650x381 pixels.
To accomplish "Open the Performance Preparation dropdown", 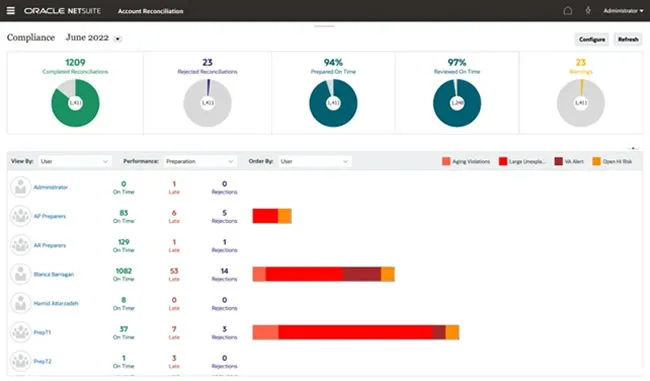I will [200, 161].
